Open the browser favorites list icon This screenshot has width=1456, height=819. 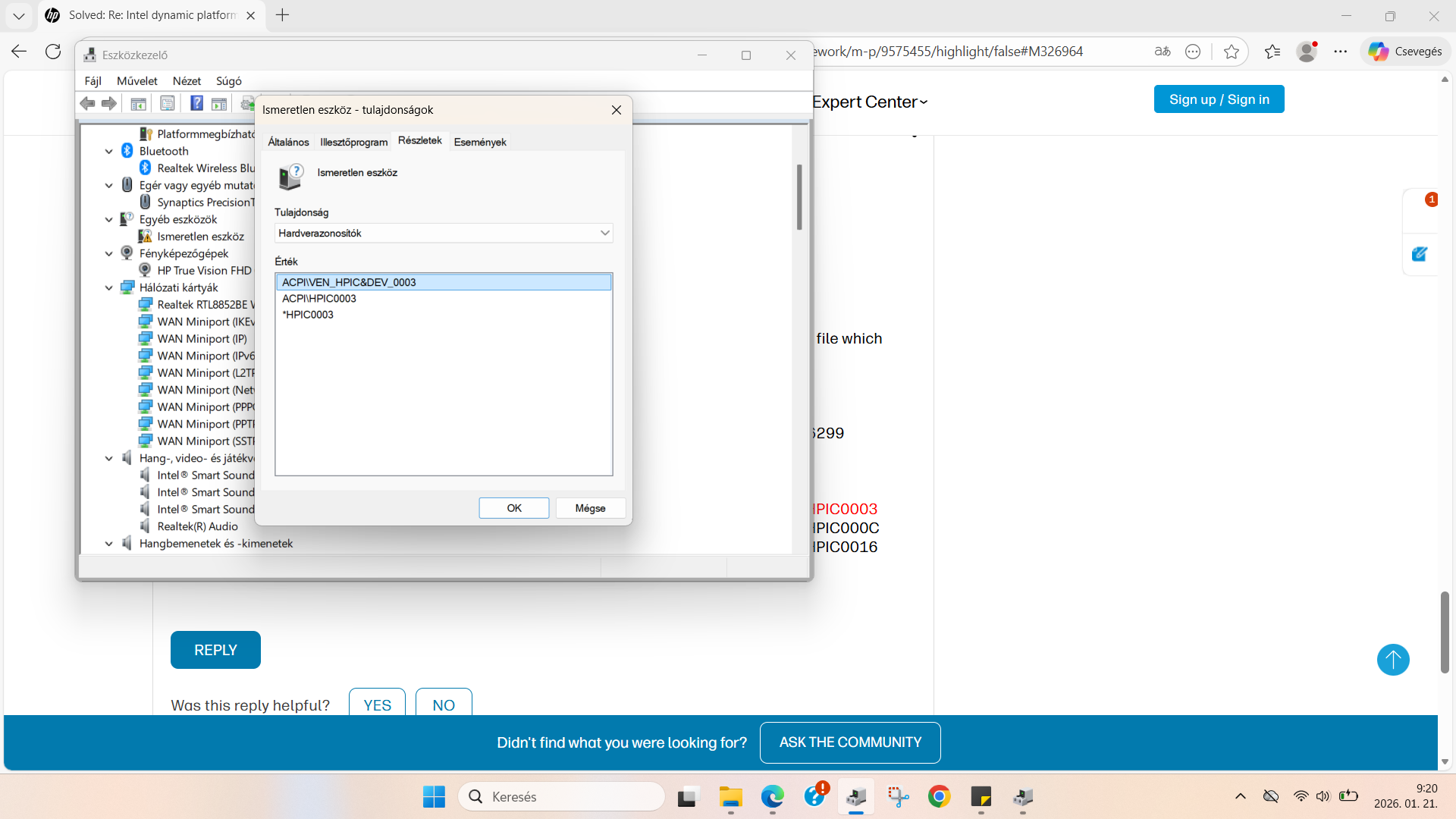coord(1272,52)
